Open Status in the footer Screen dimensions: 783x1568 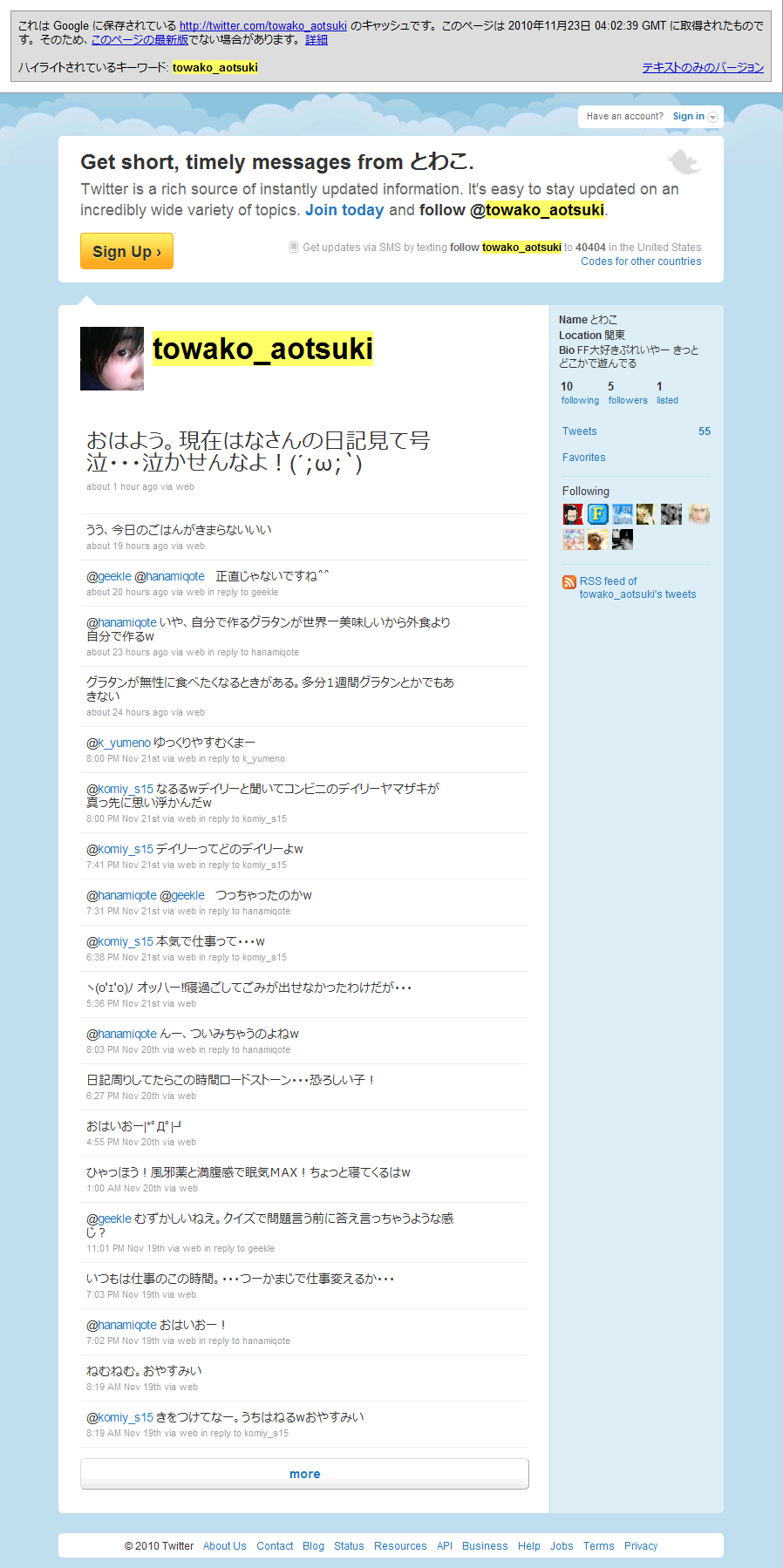tap(349, 1546)
